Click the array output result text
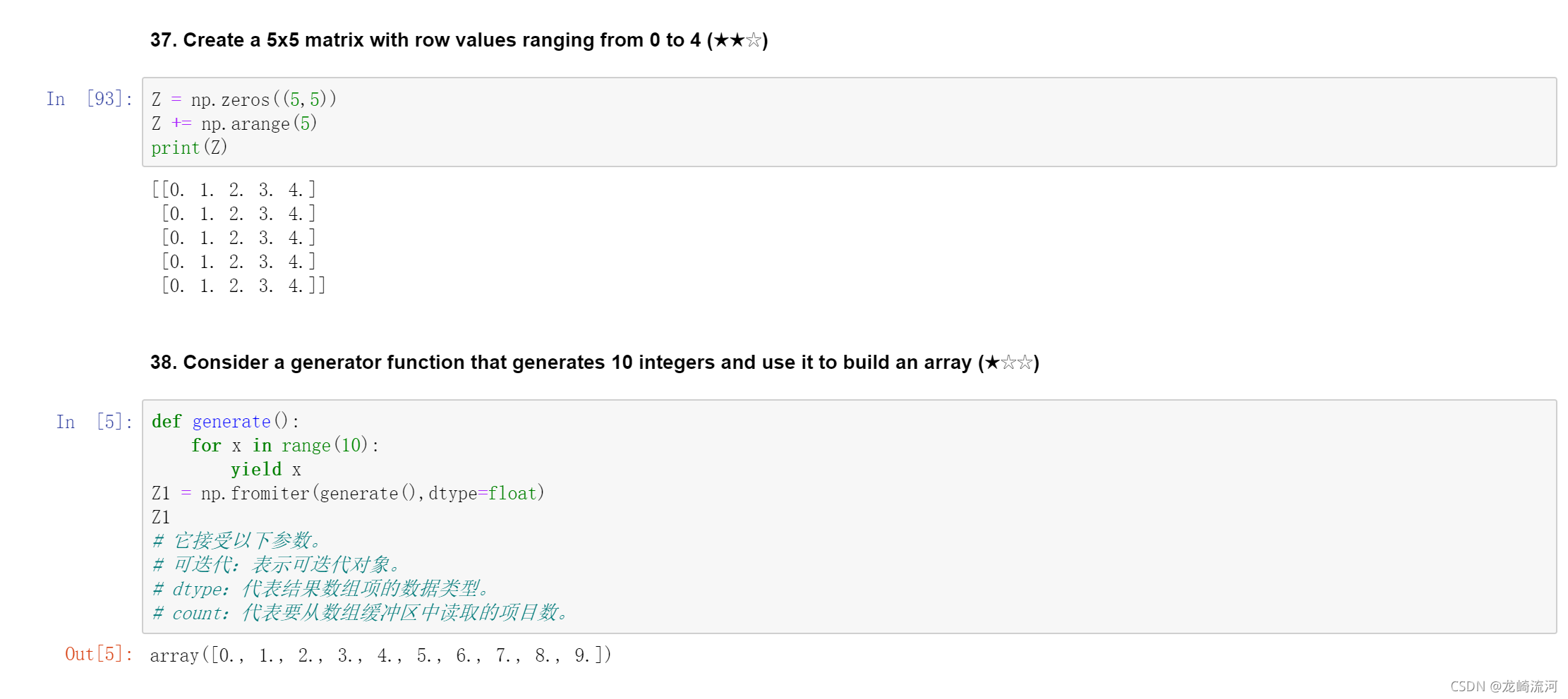This screenshot has height=699, width=1568. (x=380, y=655)
